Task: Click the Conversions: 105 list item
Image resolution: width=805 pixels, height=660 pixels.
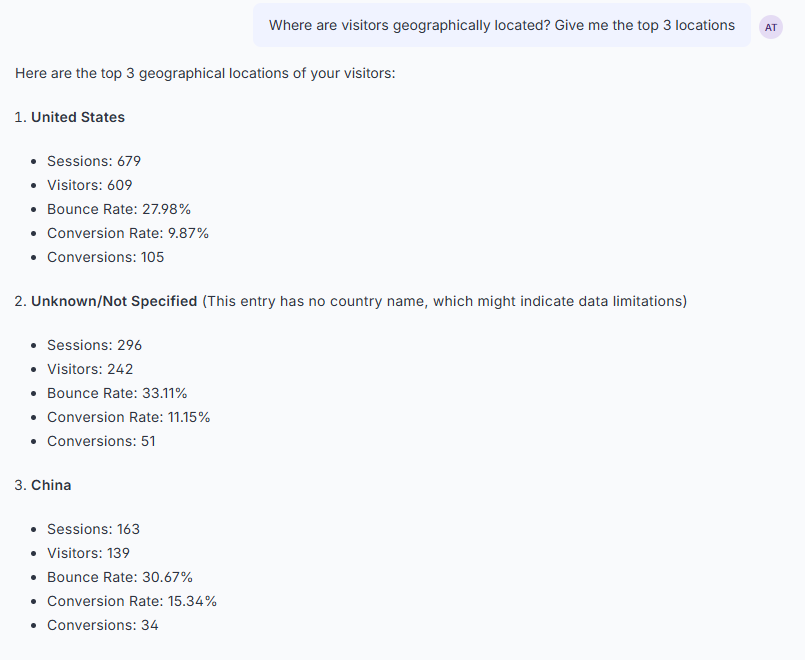Action: point(106,257)
